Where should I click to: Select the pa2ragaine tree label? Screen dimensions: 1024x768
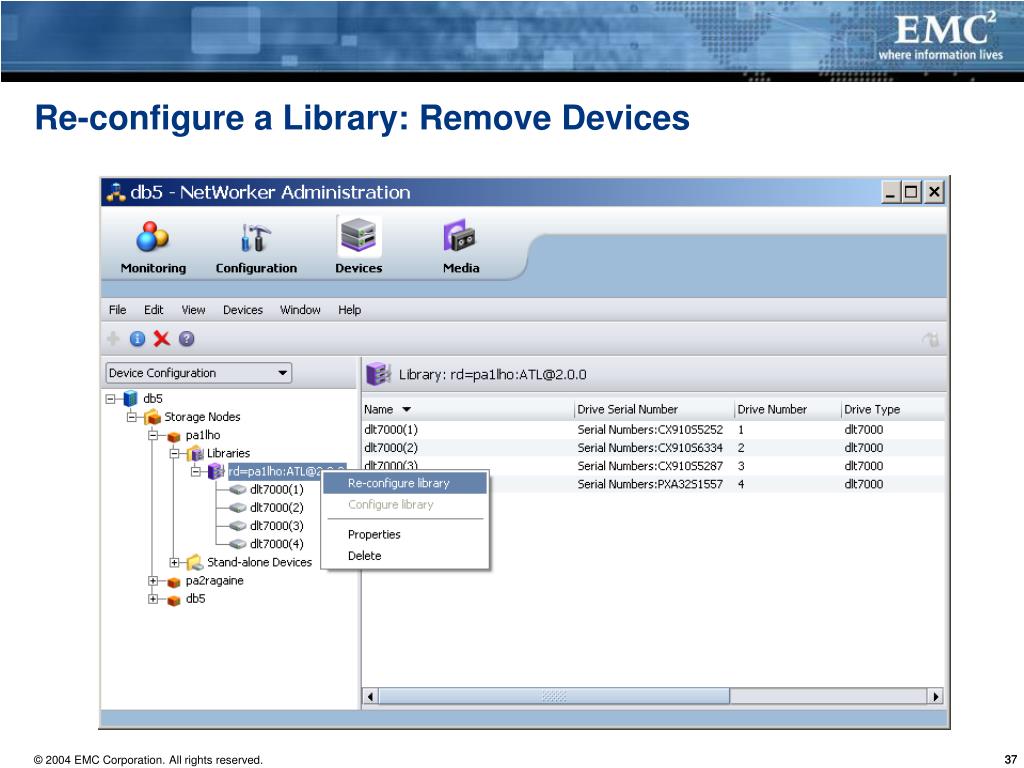(x=214, y=581)
